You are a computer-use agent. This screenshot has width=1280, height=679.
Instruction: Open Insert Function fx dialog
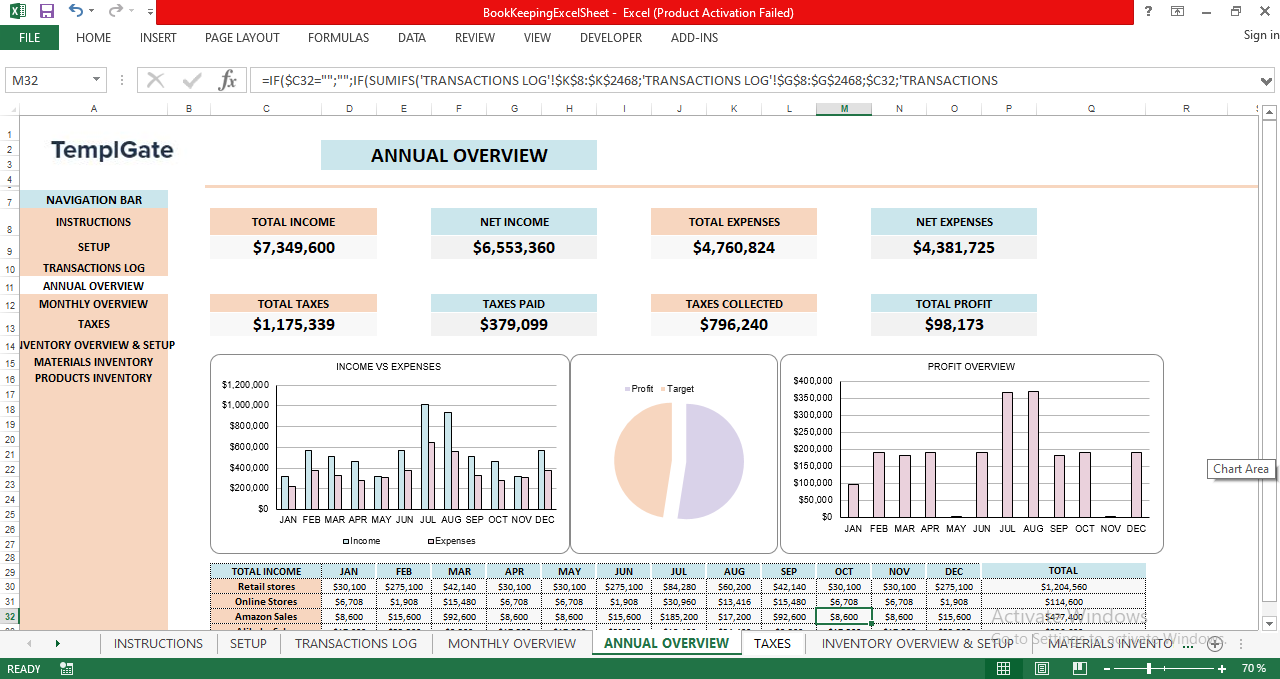(x=228, y=80)
